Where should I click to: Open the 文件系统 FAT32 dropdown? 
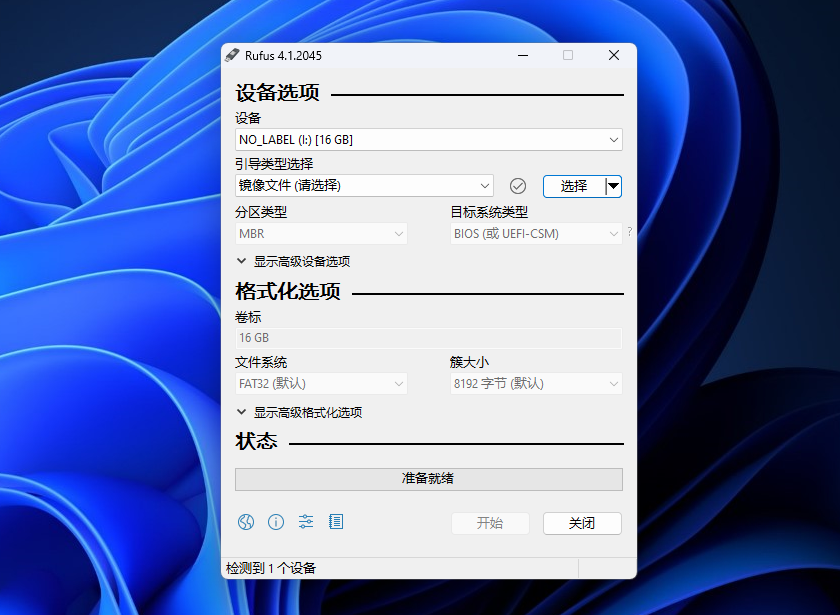coord(321,384)
